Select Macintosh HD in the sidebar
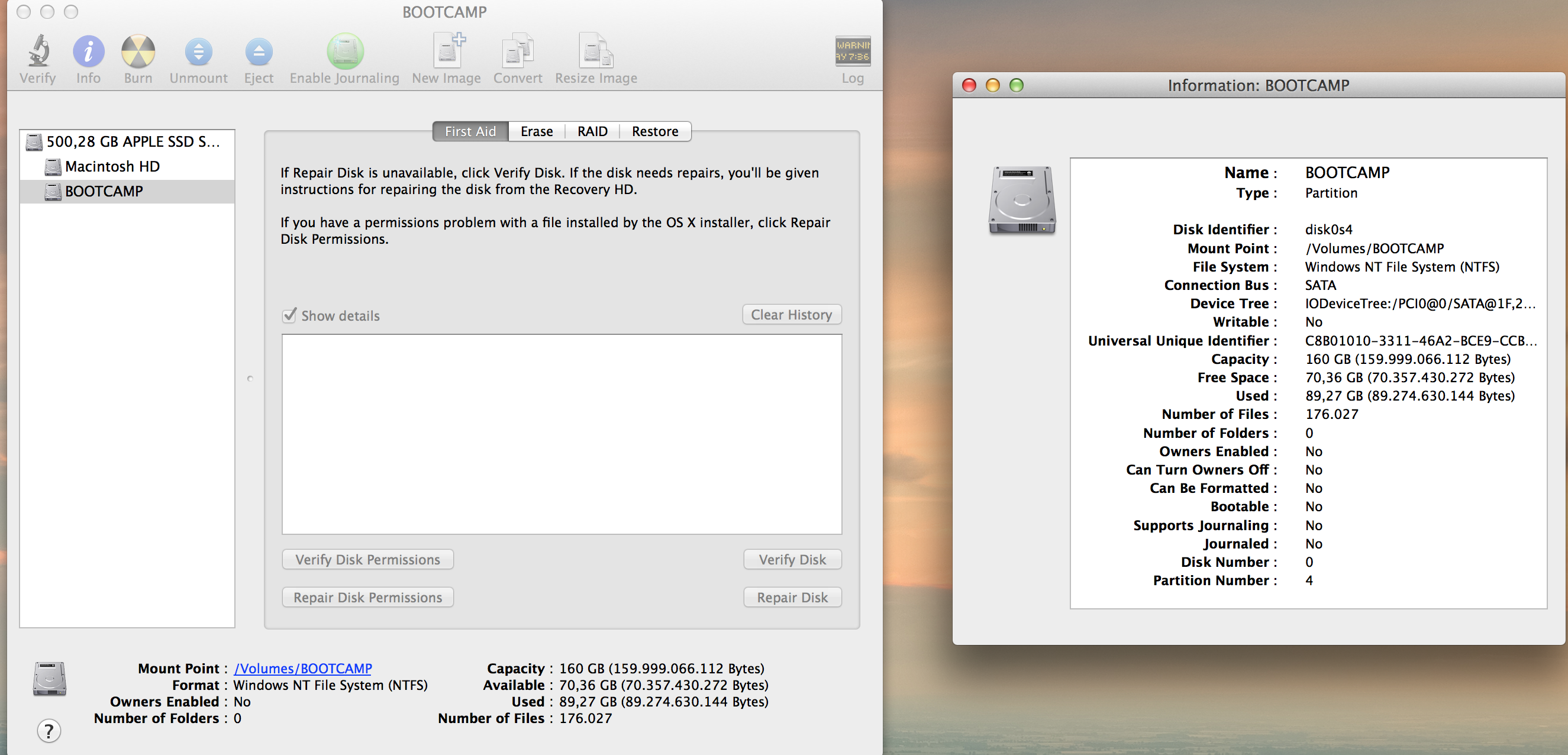 click(112, 166)
